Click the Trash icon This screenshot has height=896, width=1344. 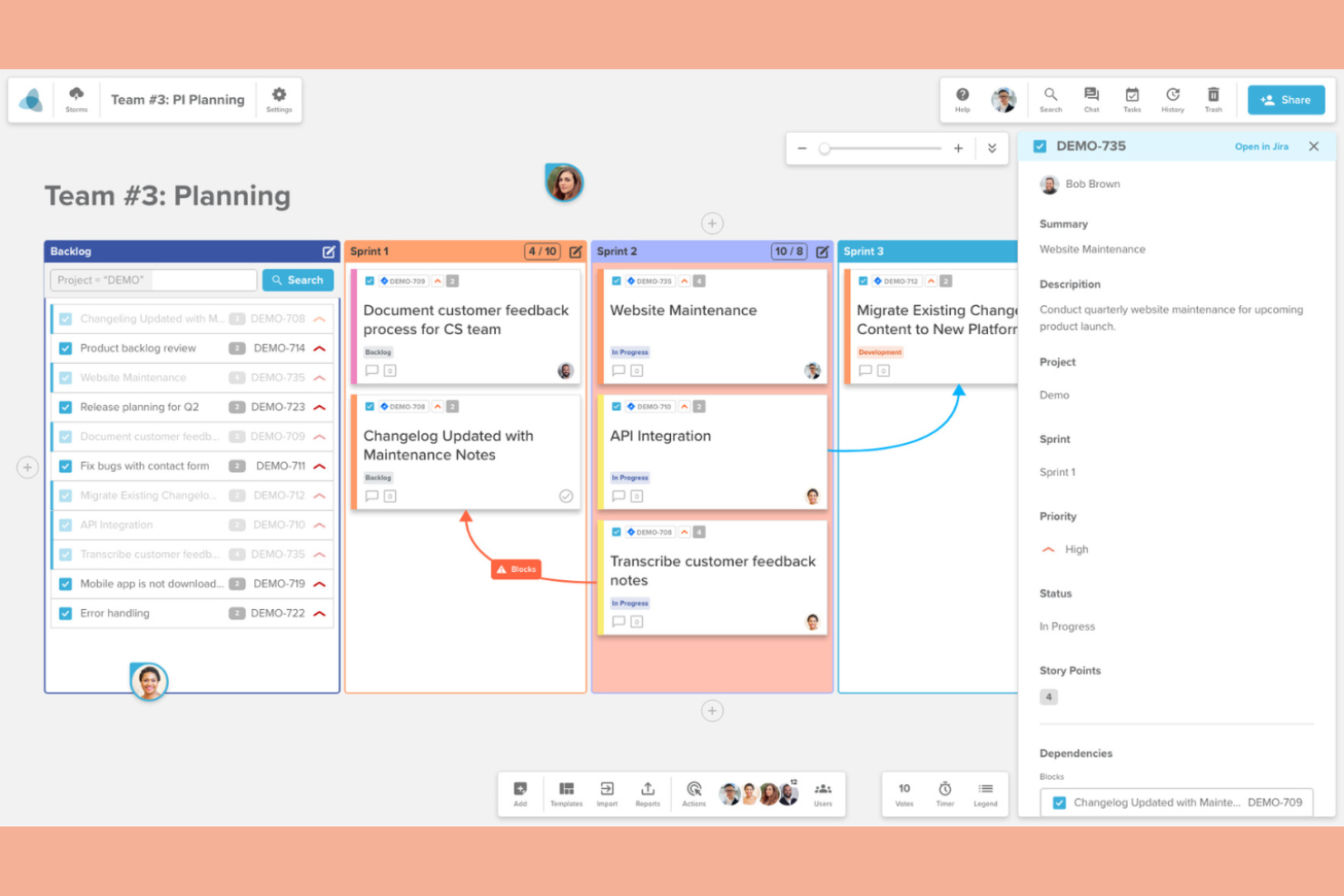click(x=1213, y=98)
